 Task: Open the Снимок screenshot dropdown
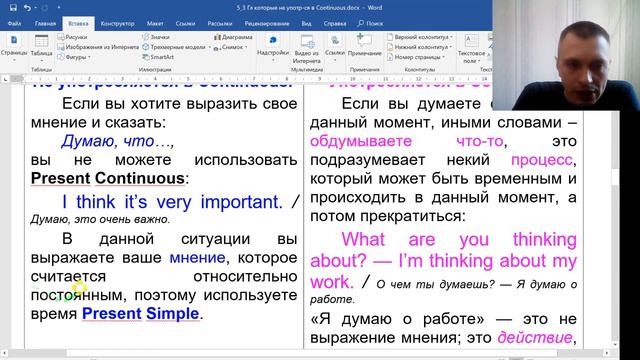coord(231,47)
